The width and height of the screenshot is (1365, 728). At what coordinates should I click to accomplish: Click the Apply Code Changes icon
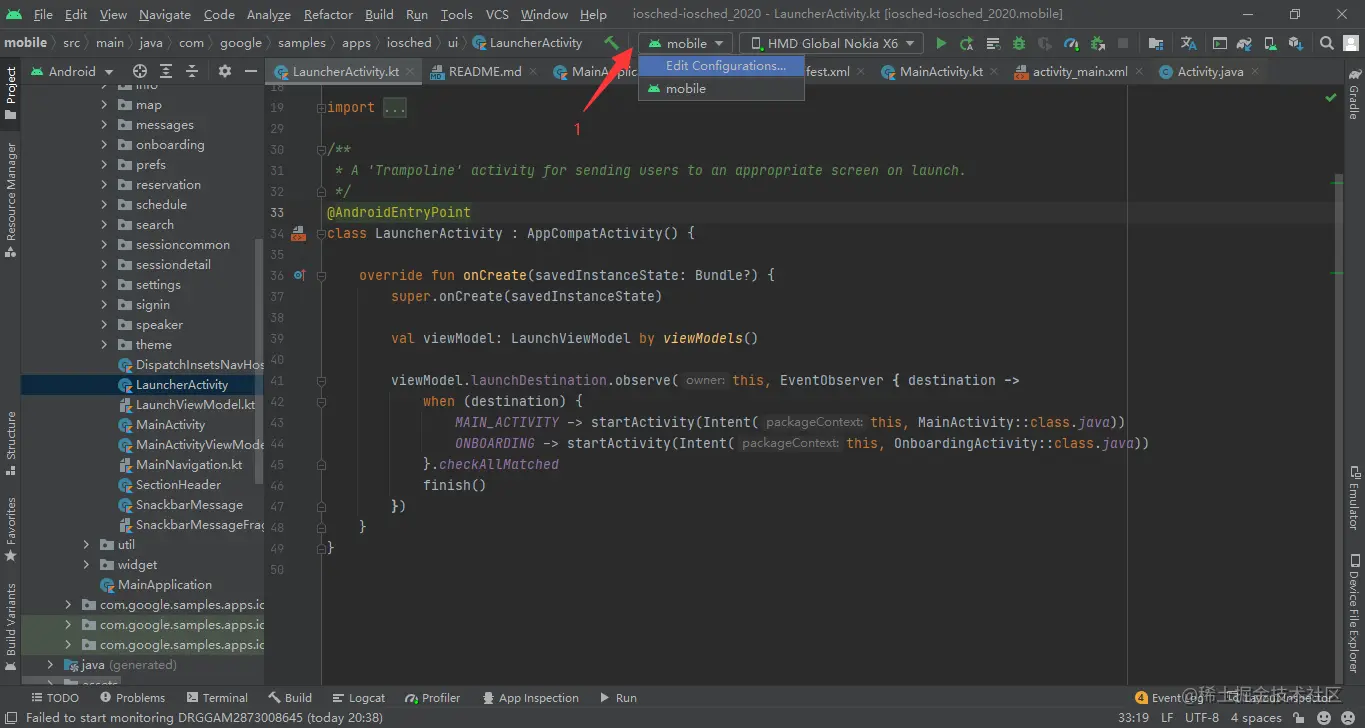pyautogui.click(x=993, y=43)
